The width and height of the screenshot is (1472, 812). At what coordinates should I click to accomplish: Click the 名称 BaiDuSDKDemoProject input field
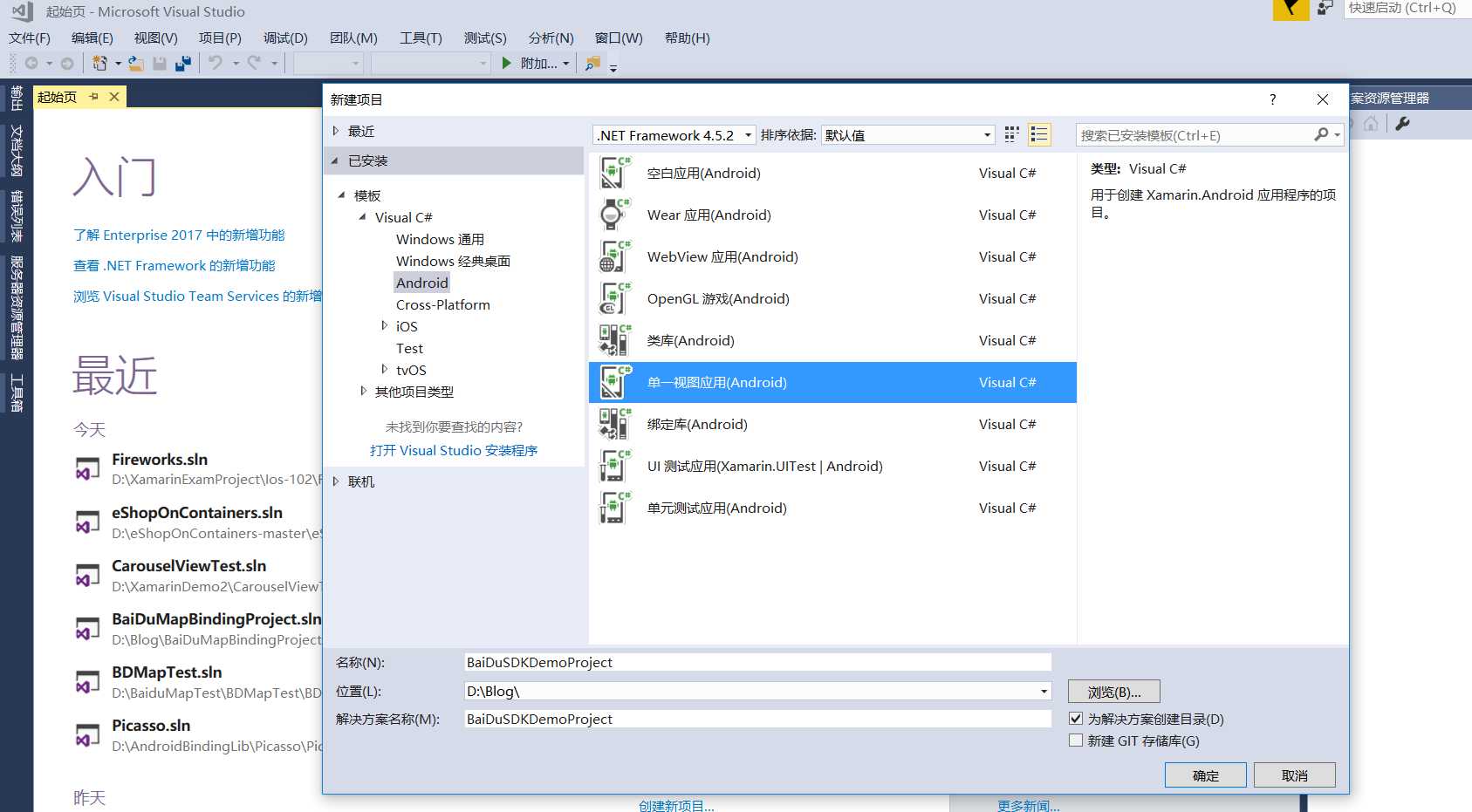pos(757,662)
